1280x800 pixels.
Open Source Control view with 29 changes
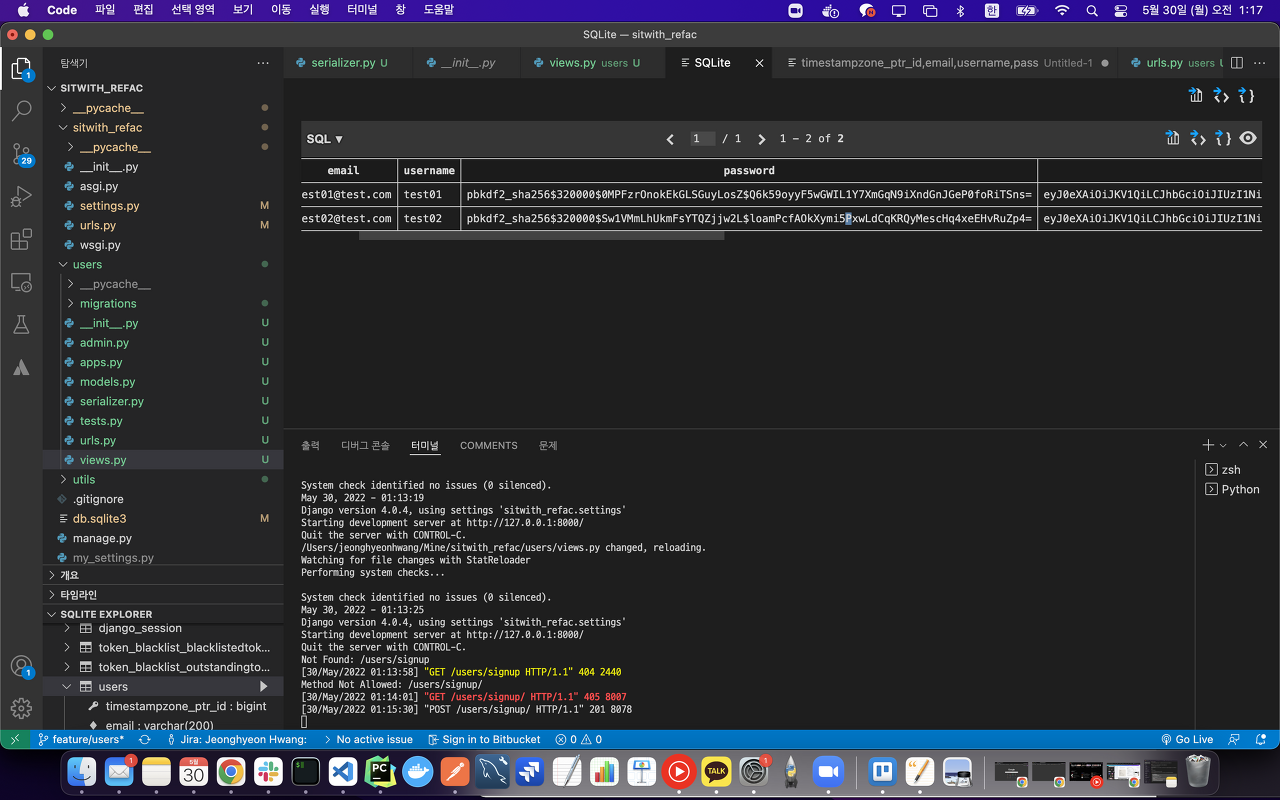click(21, 153)
